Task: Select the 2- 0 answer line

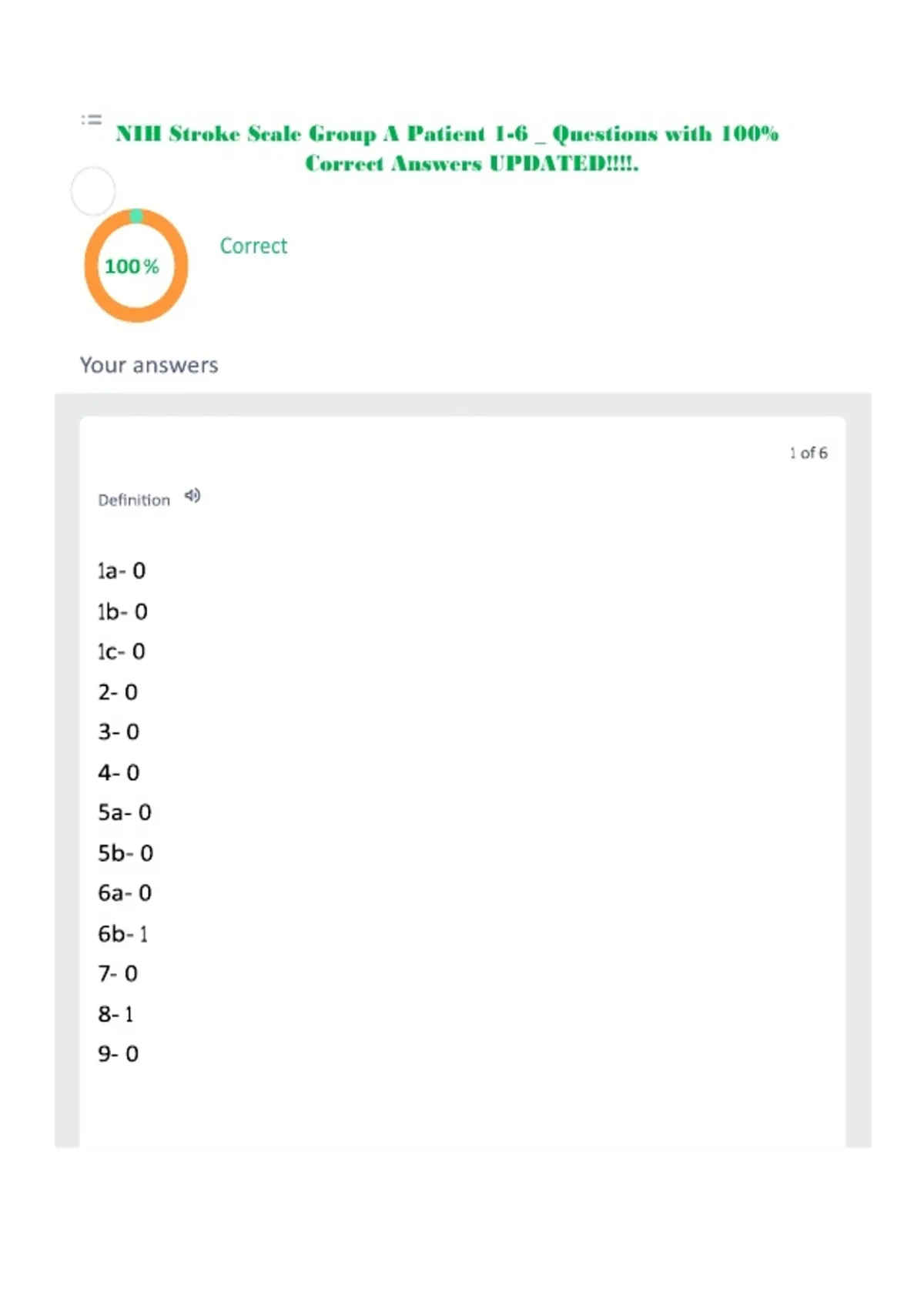Action: 118,692
